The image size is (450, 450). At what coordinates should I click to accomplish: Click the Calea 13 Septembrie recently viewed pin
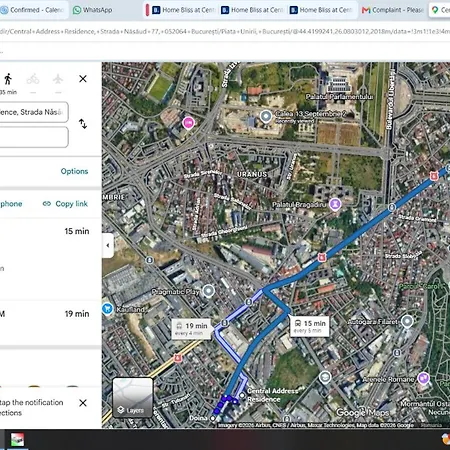pos(266,117)
